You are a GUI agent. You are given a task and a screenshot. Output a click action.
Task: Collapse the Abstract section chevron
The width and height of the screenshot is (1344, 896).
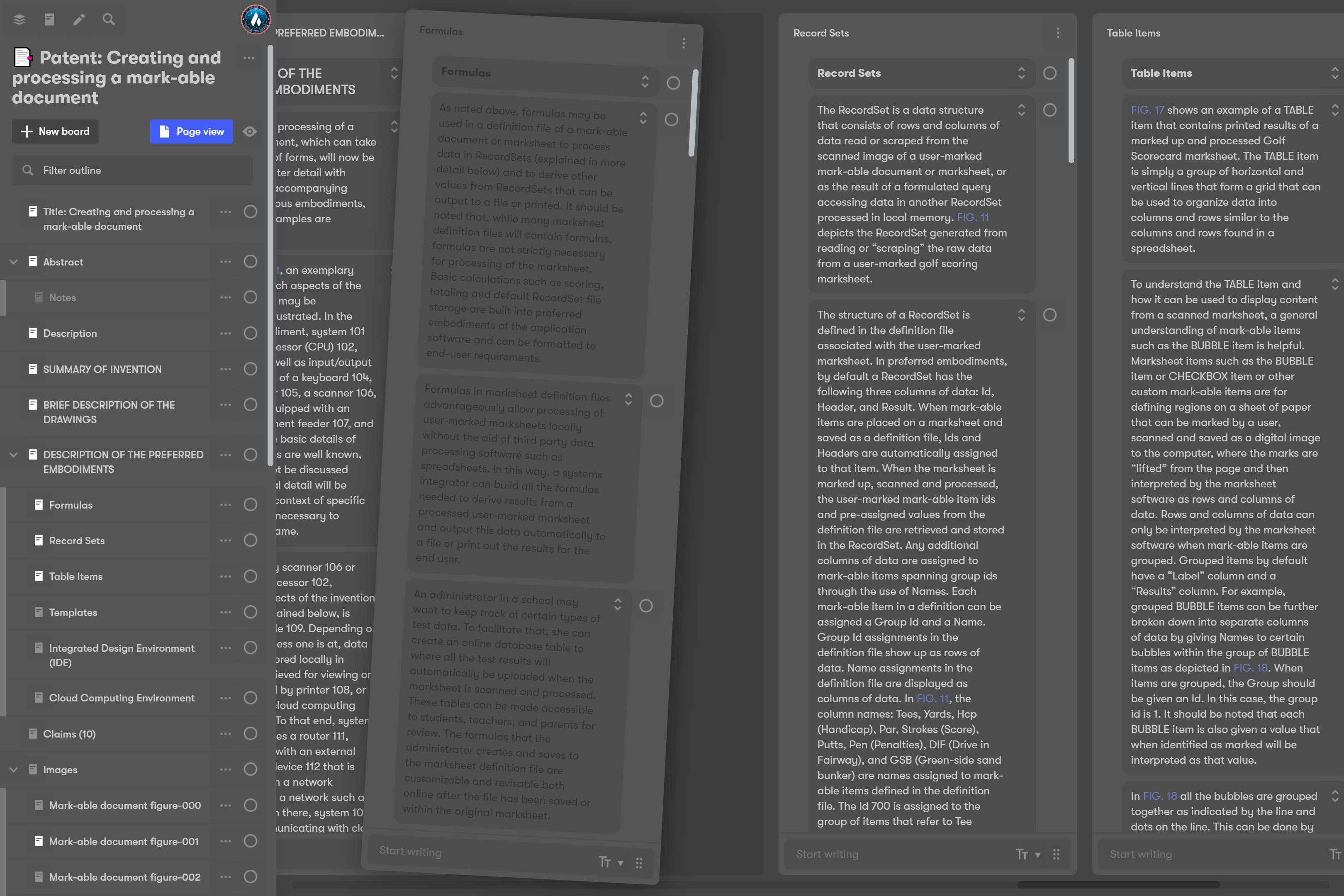[14, 262]
